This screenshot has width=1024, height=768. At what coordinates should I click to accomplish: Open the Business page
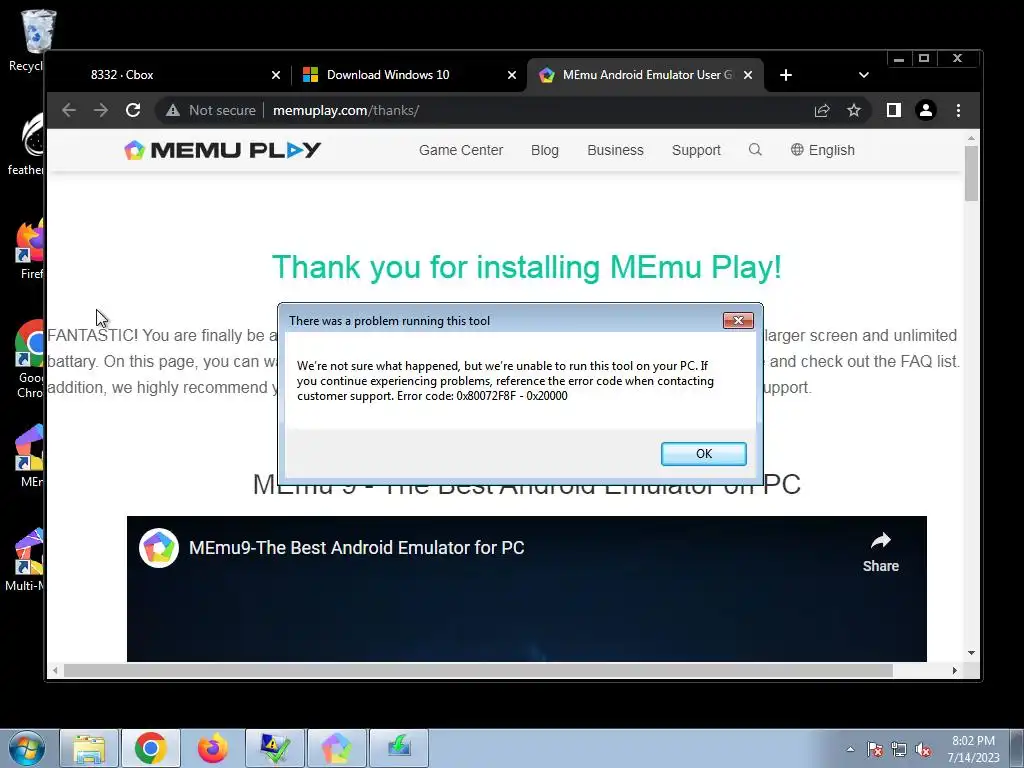coord(615,150)
